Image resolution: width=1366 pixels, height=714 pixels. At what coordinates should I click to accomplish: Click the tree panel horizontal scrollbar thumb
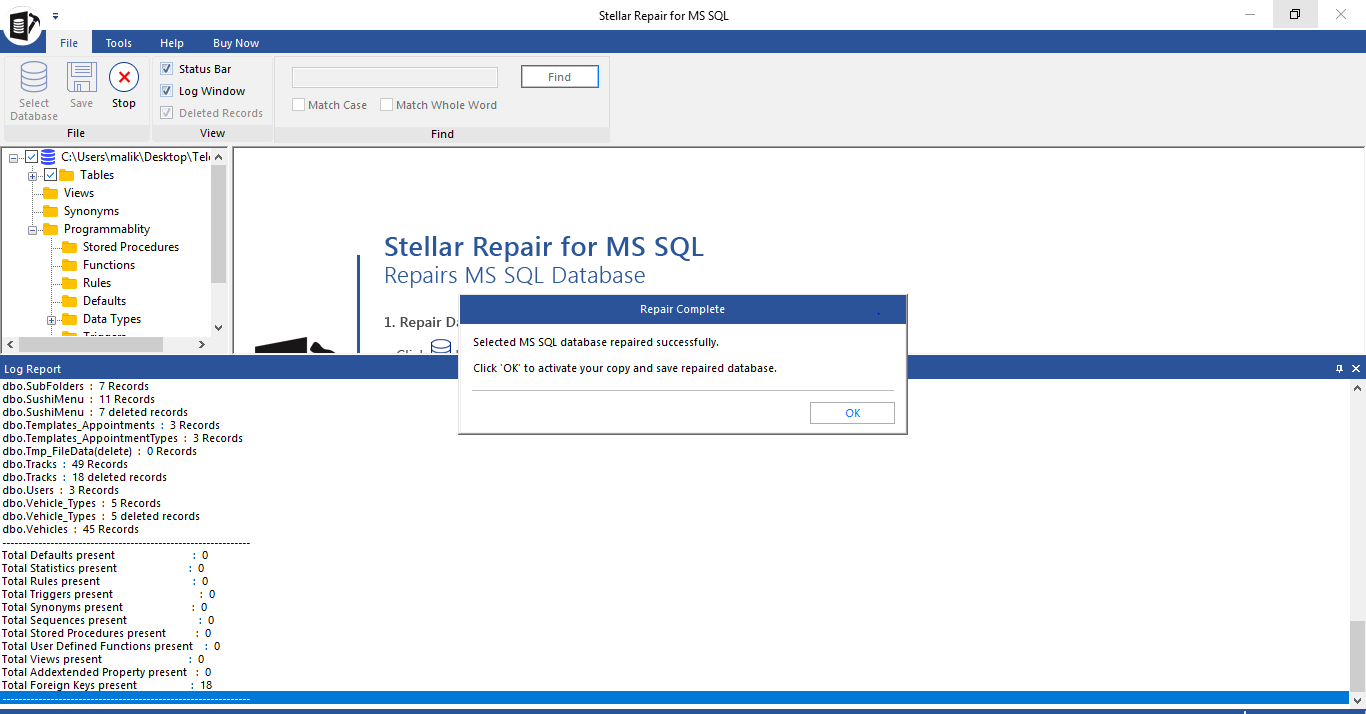pyautogui.click(x=90, y=344)
